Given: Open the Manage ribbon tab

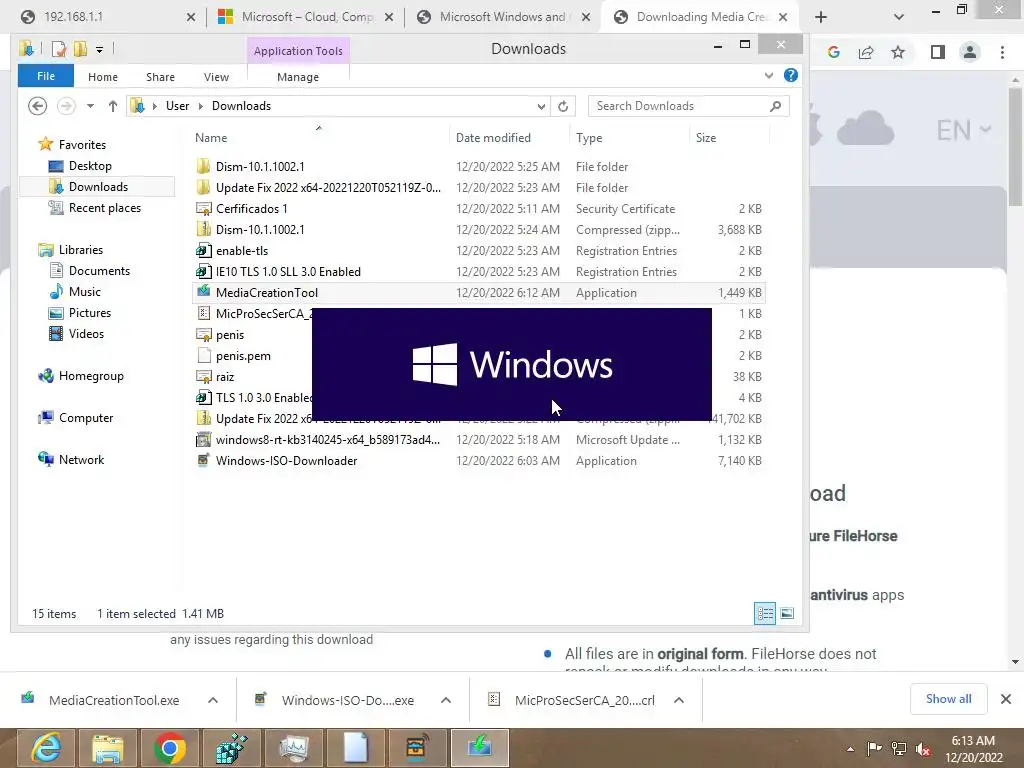Looking at the screenshot, I should click(298, 77).
